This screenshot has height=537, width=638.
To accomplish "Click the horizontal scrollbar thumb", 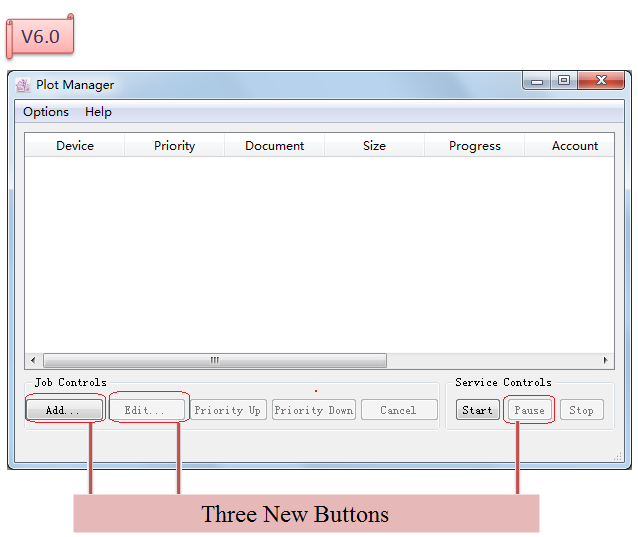I will tap(214, 361).
